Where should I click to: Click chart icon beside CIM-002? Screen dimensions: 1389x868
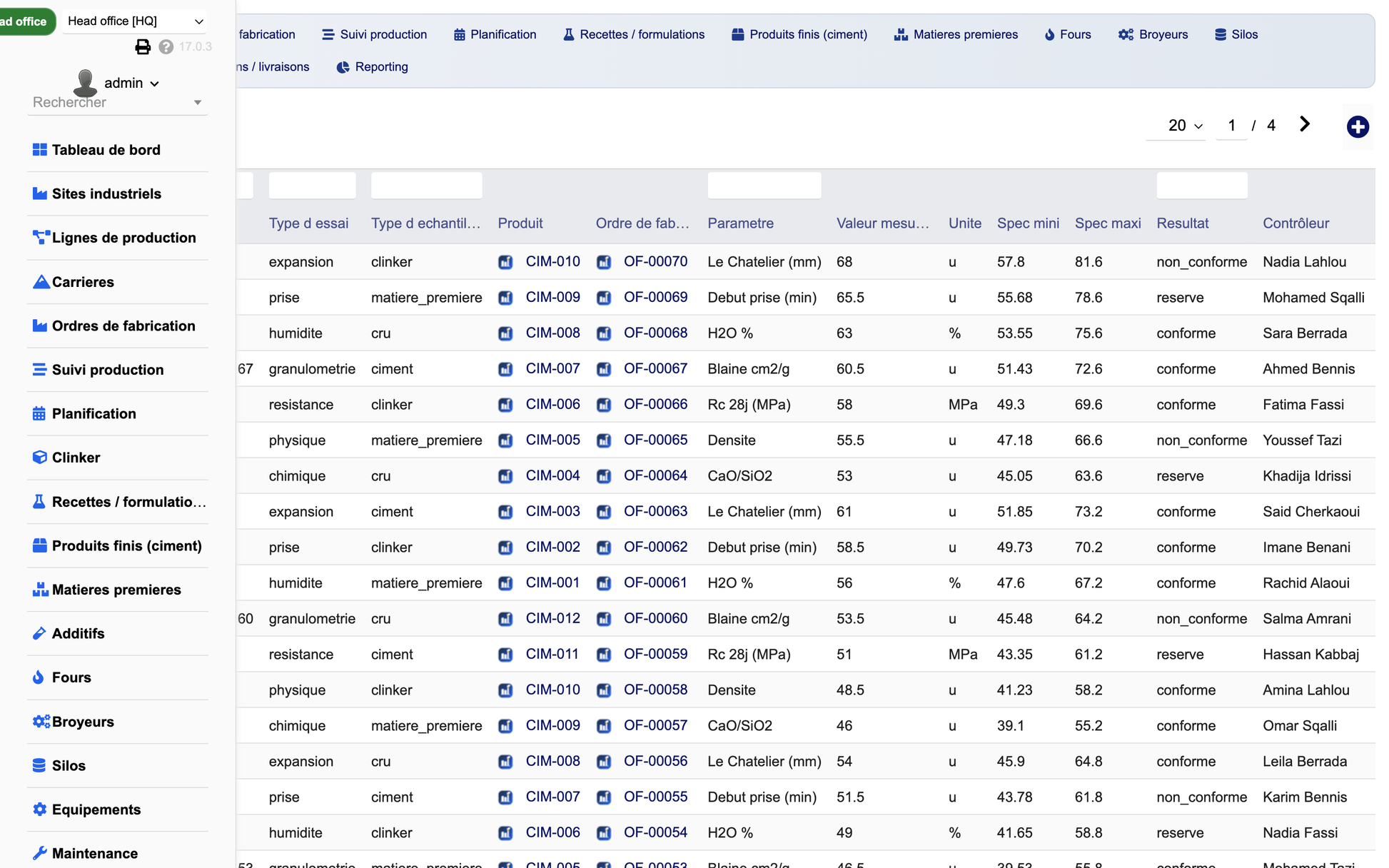tap(505, 547)
